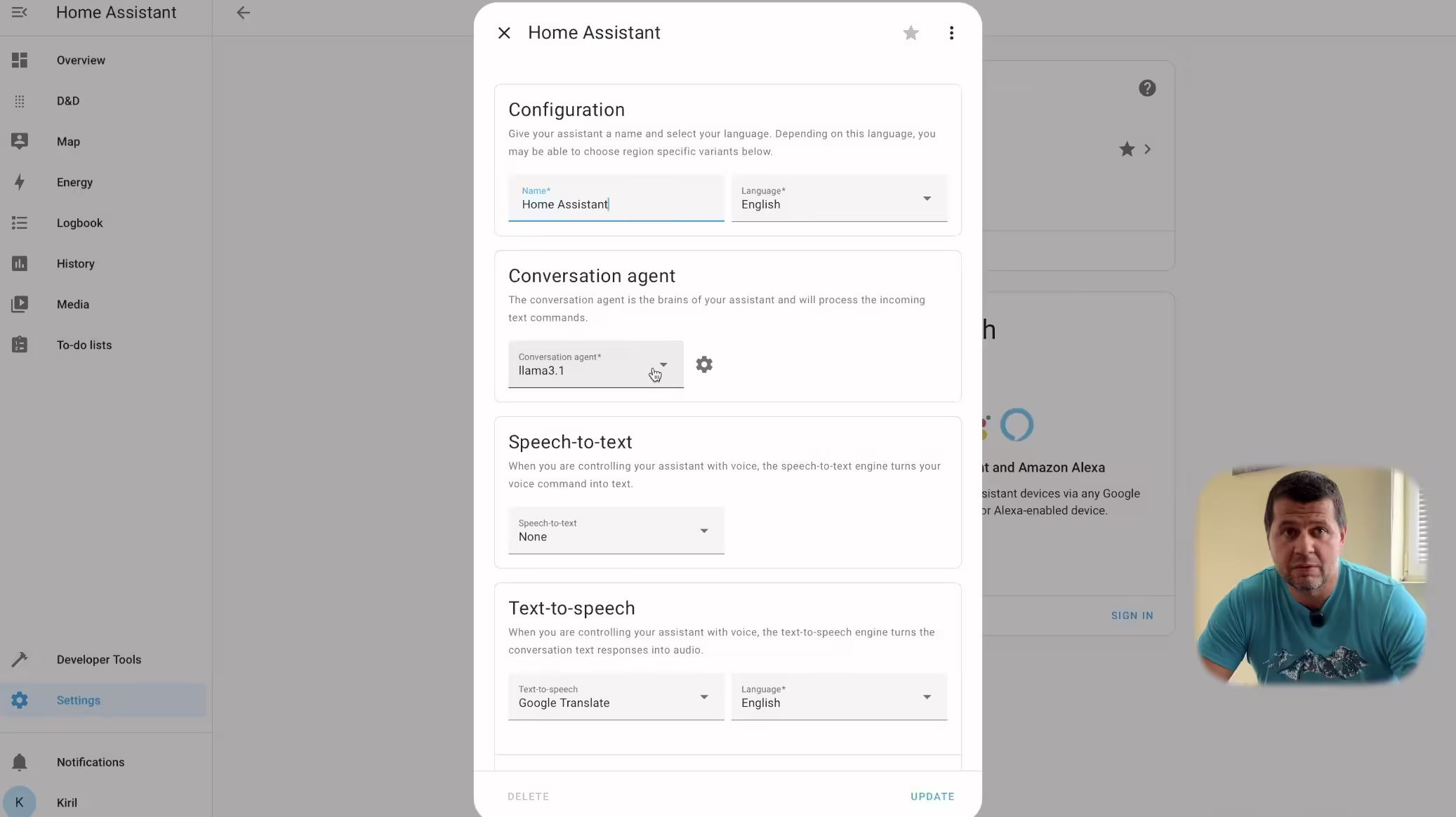Viewport: 1456px width, 817px height.
Task: Click the presenter webcam thumbnail
Action: point(1311,576)
